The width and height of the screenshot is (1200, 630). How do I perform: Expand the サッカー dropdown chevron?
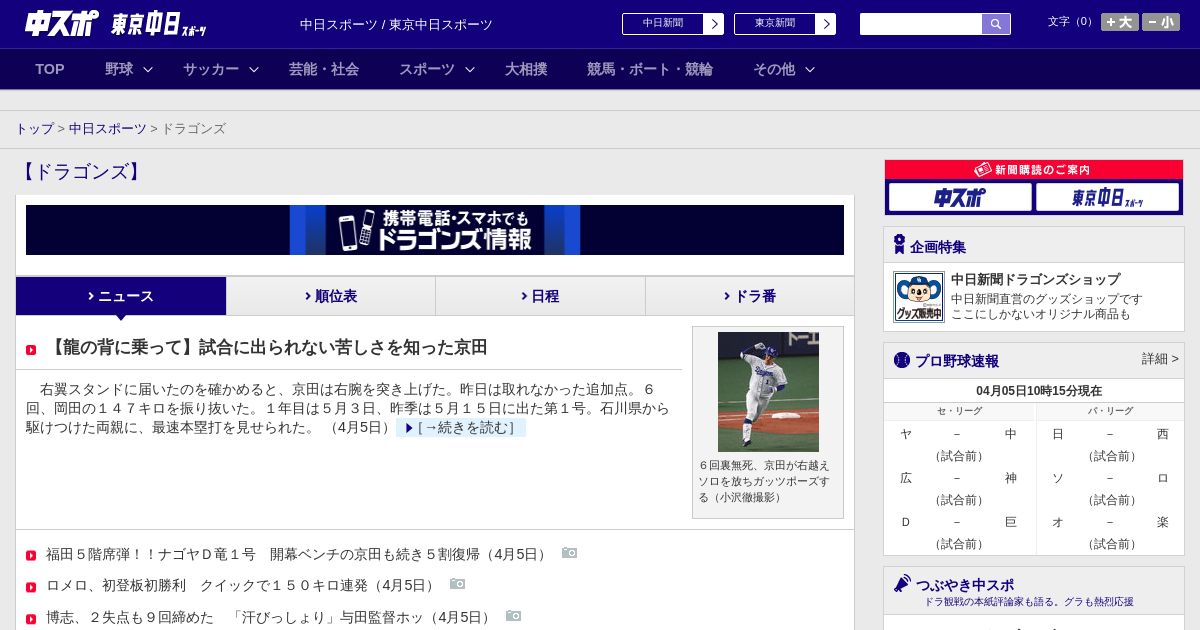(x=254, y=69)
